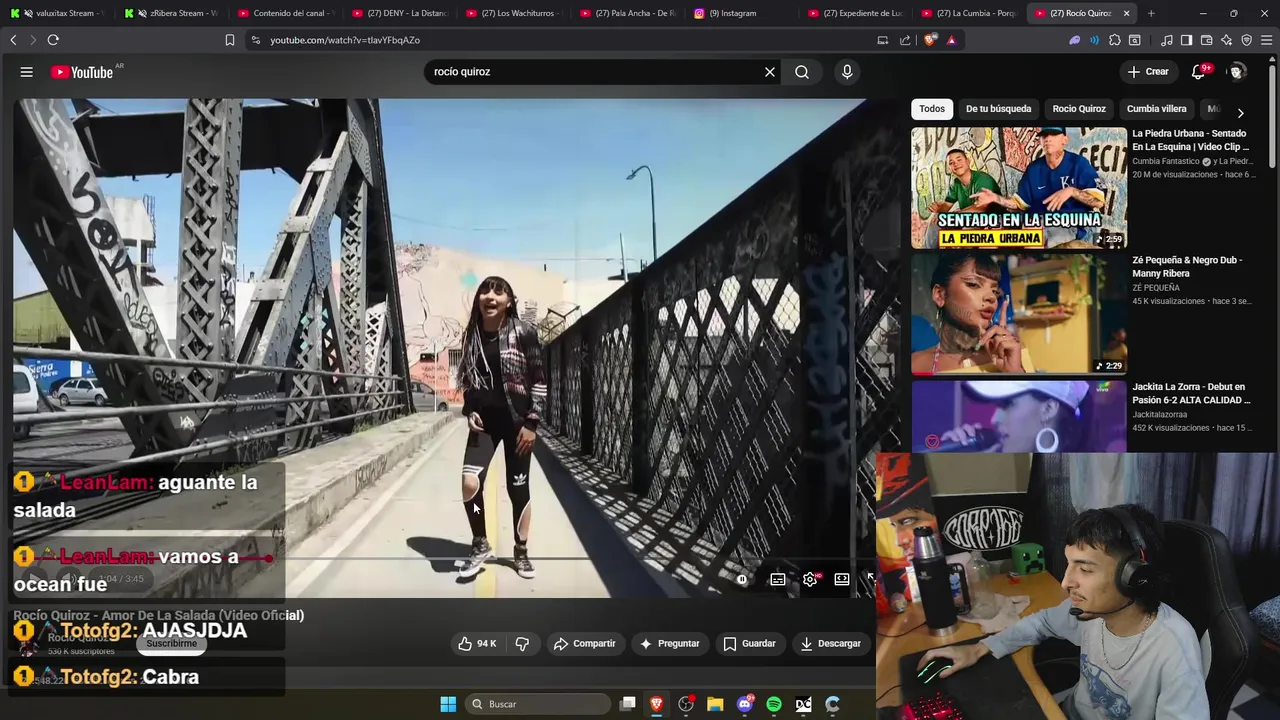This screenshot has height=720, width=1280.
Task: Switch to the 'Contenido del canal' tab
Action: click(285, 13)
